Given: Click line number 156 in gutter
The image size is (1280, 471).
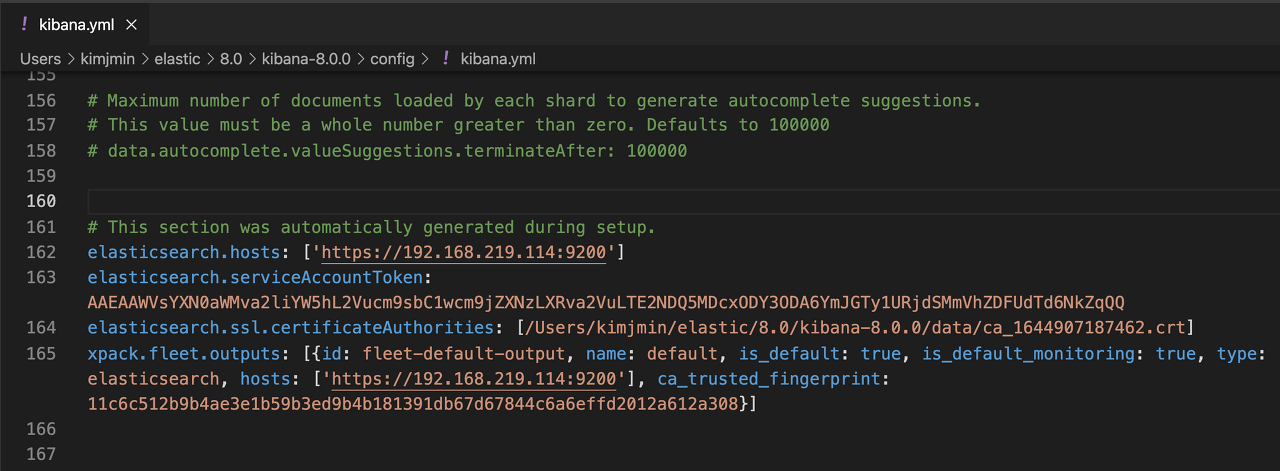Looking at the screenshot, I should tap(41, 101).
